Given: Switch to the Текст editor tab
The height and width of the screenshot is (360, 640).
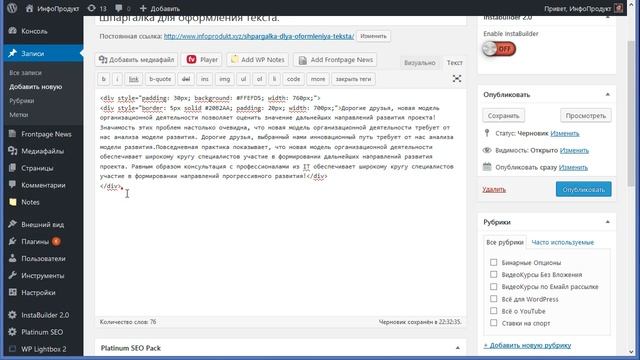Looking at the screenshot, I should (454, 63).
